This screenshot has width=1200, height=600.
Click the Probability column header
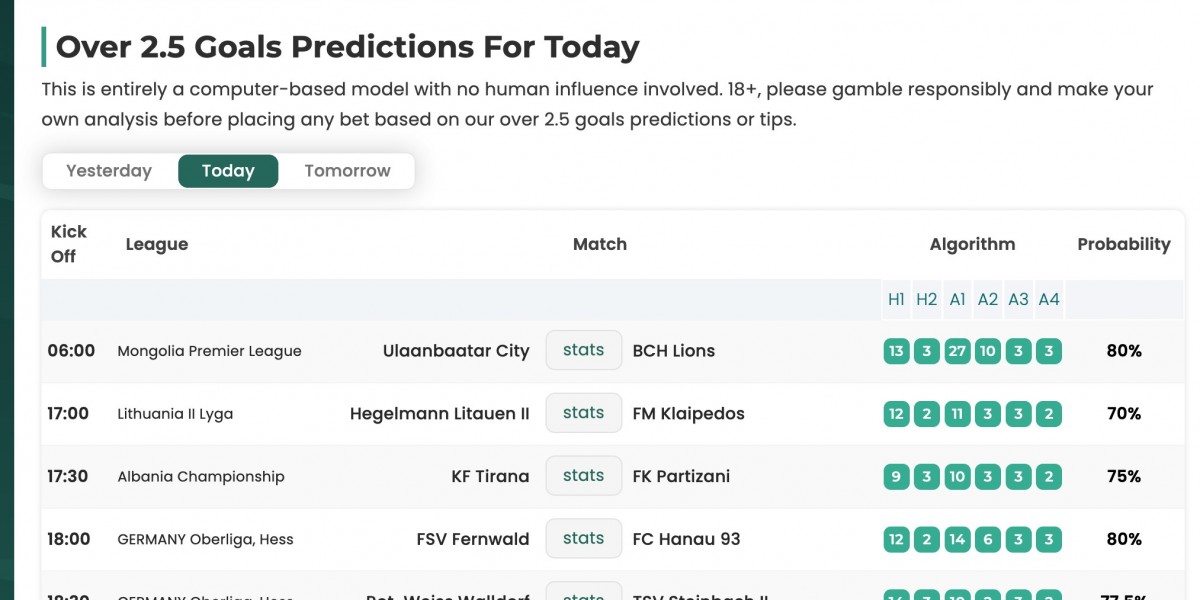click(1123, 244)
